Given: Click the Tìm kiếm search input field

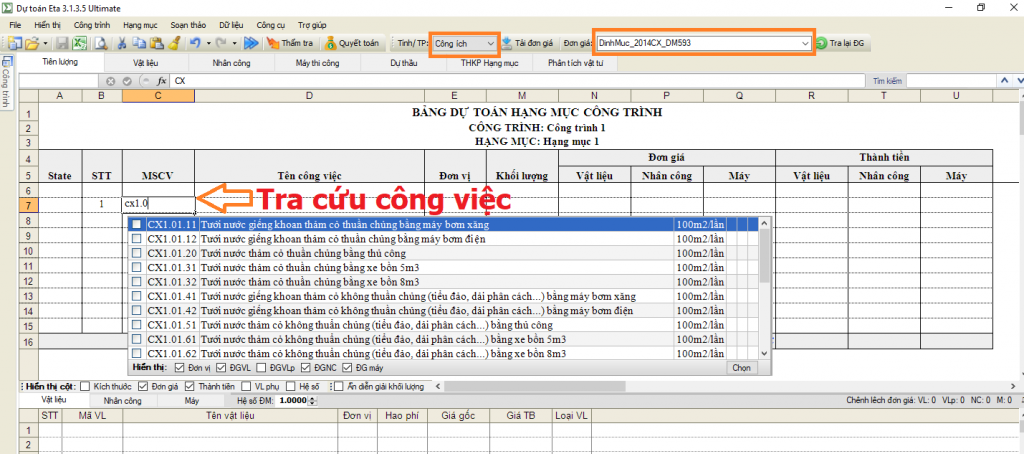Looking at the screenshot, I should (950, 80).
